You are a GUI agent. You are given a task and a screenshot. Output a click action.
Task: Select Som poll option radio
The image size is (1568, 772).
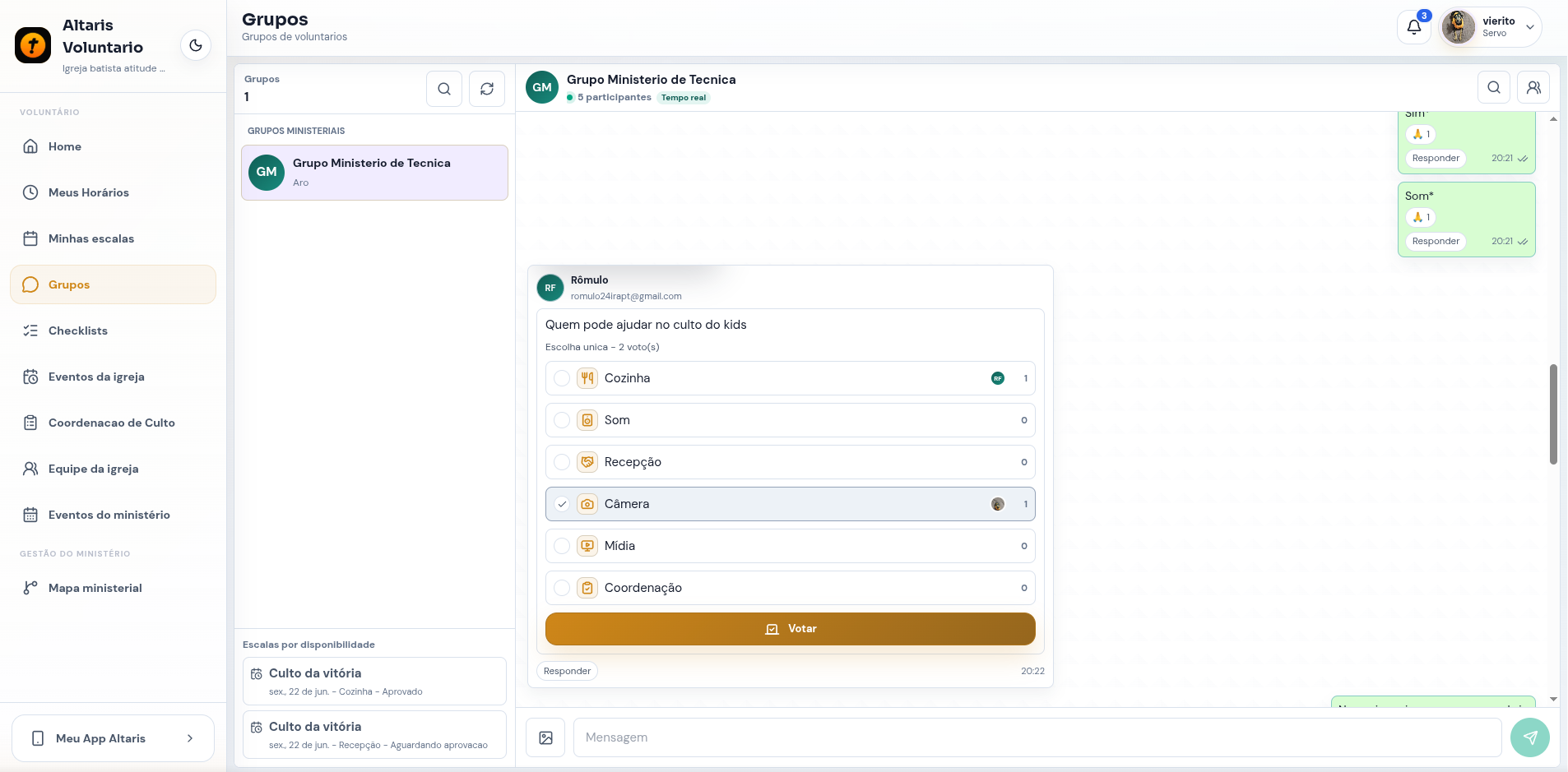click(562, 420)
